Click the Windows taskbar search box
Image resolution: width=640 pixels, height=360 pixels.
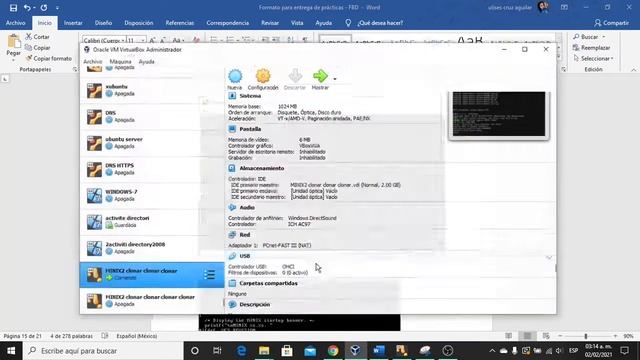(x=103, y=351)
